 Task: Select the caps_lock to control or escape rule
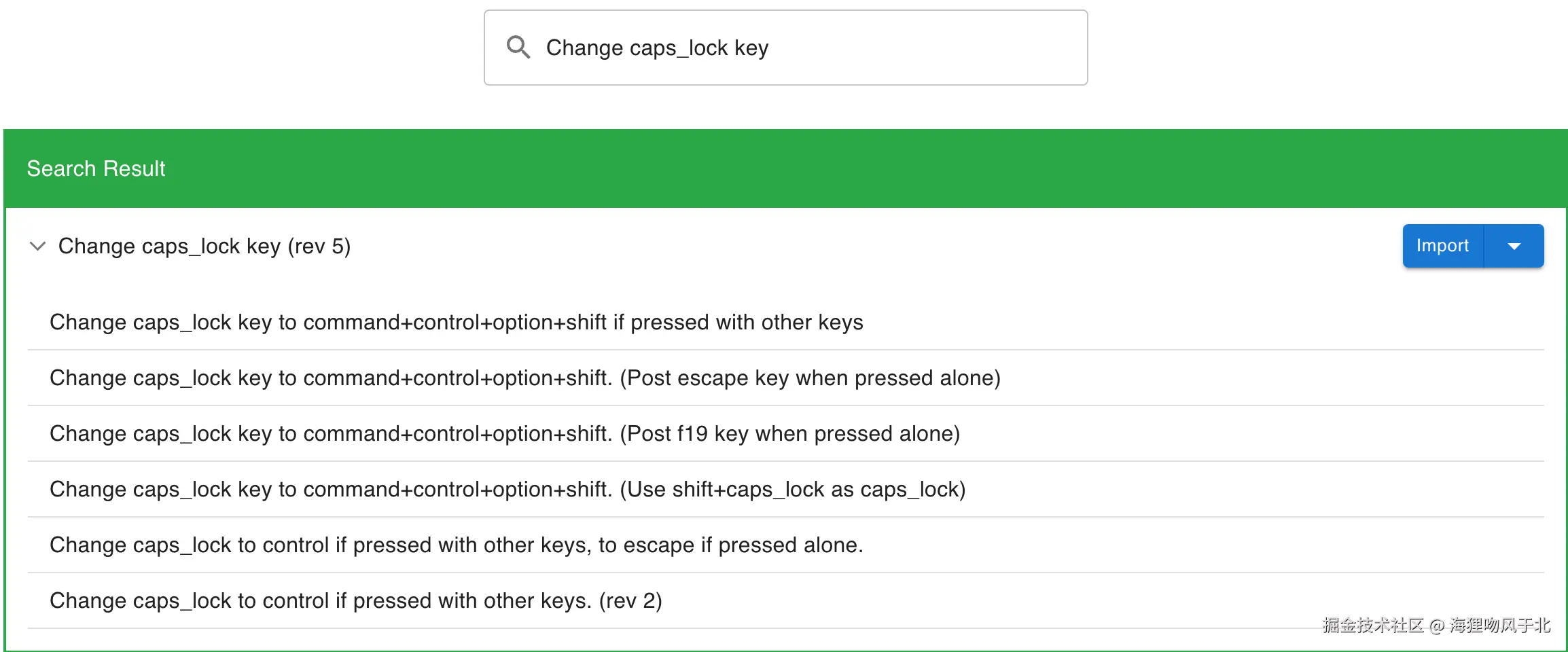point(456,545)
